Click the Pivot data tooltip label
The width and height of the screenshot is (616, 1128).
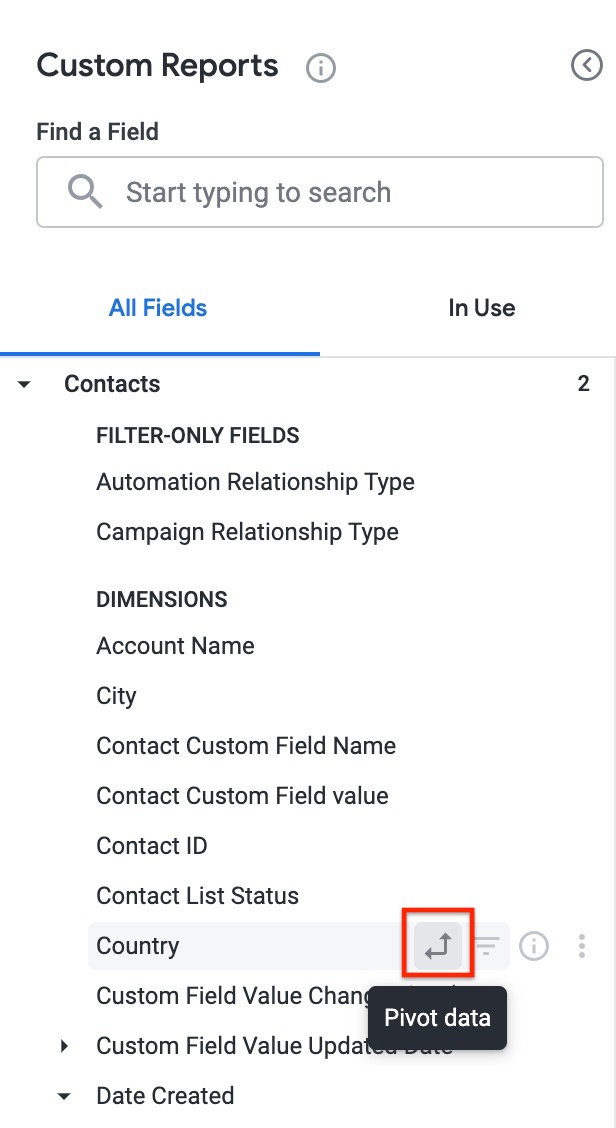pos(437,1017)
